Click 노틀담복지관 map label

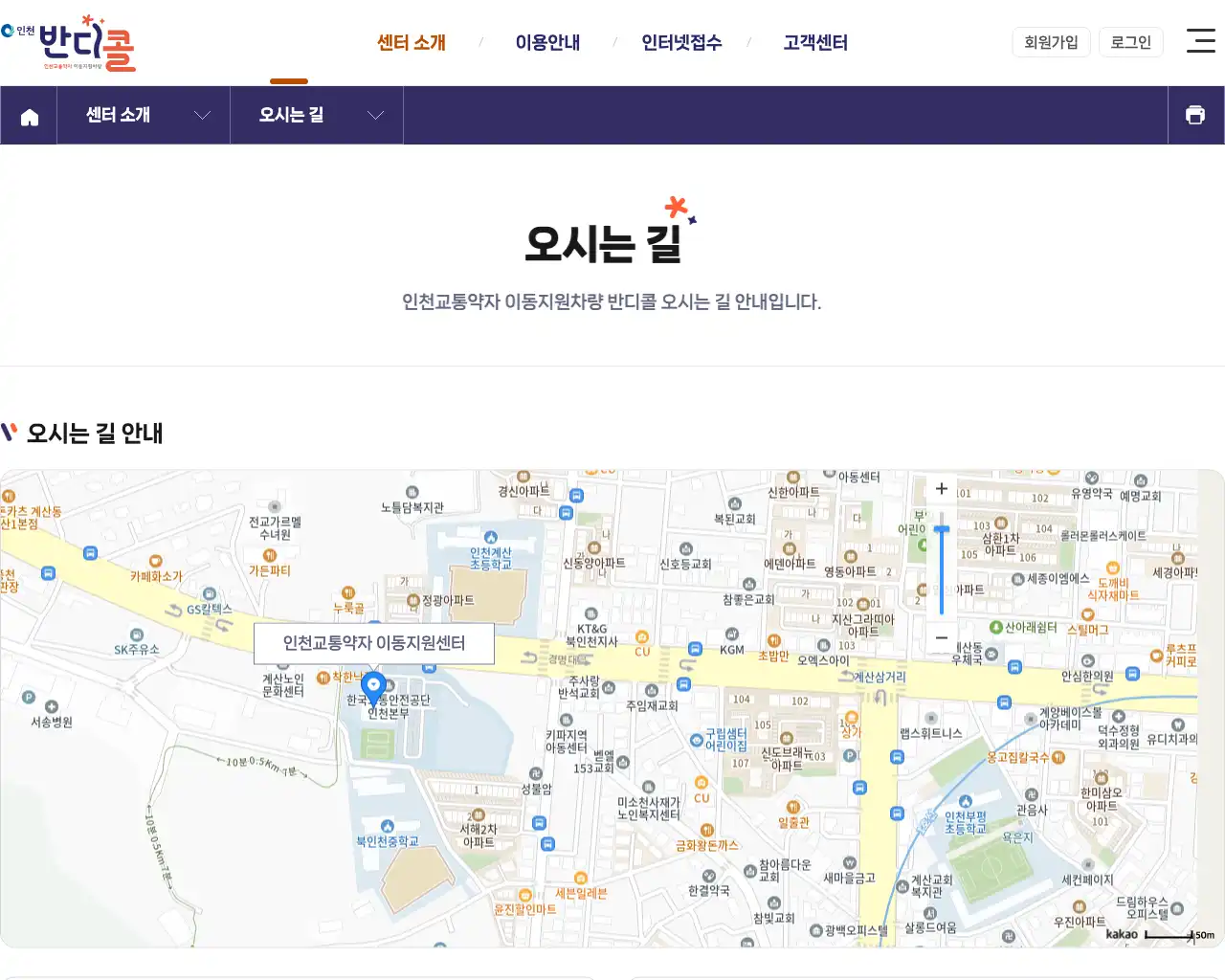412,507
